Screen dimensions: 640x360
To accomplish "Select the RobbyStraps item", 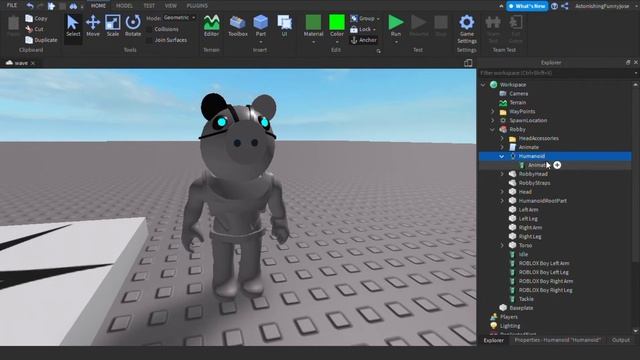I will coord(534,183).
